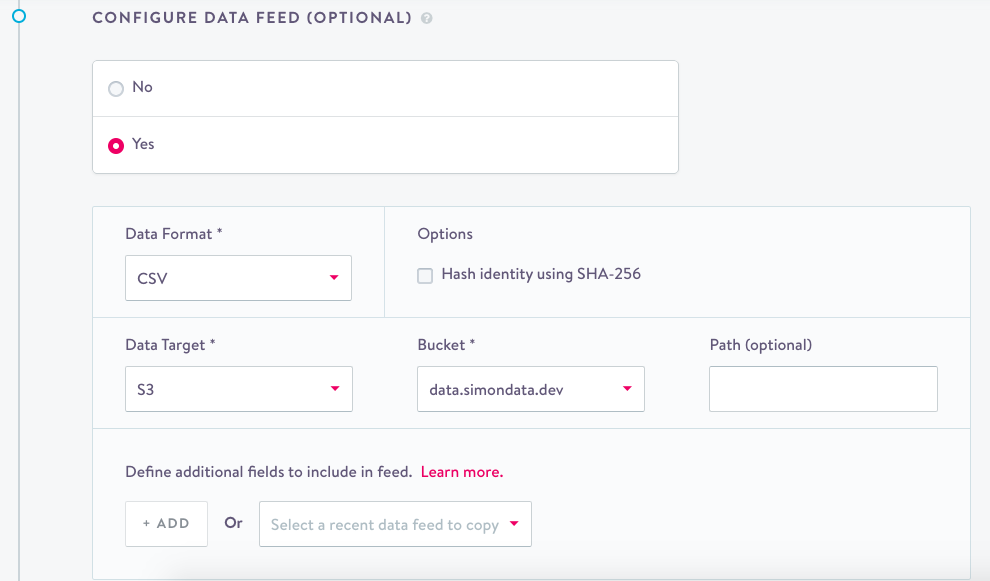The height and width of the screenshot is (581, 990).
Task: Expand the Data Target S3 dropdown
Action: coord(238,389)
